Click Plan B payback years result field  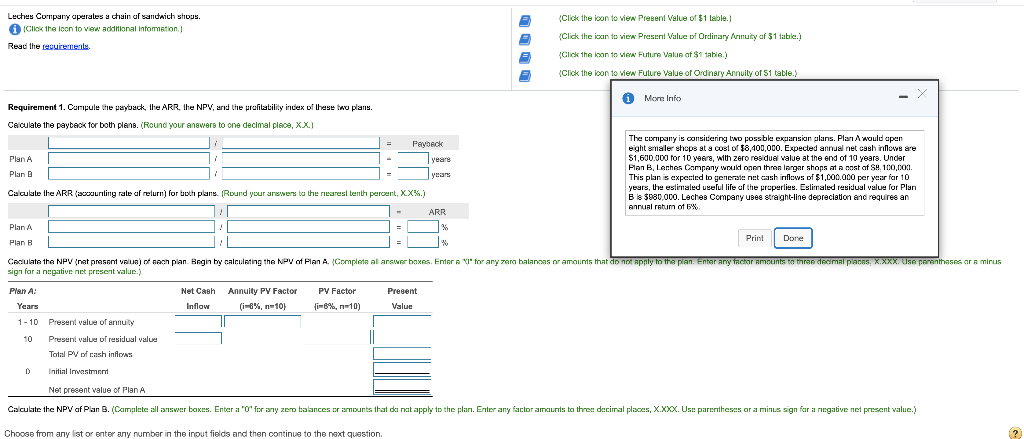pyautogui.click(x=413, y=174)
